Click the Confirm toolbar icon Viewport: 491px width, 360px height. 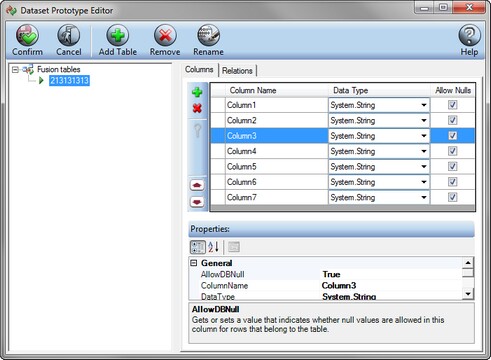27,35
